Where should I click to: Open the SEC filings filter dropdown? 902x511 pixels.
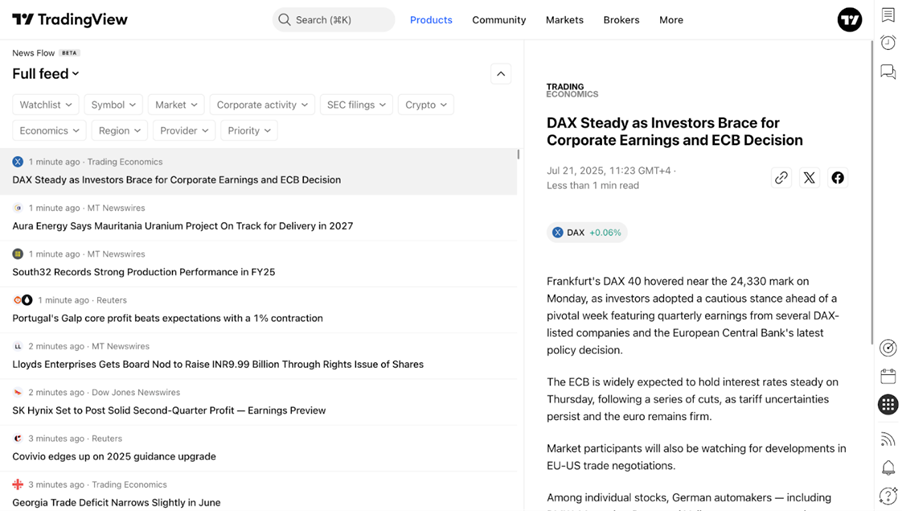[356, 105]
